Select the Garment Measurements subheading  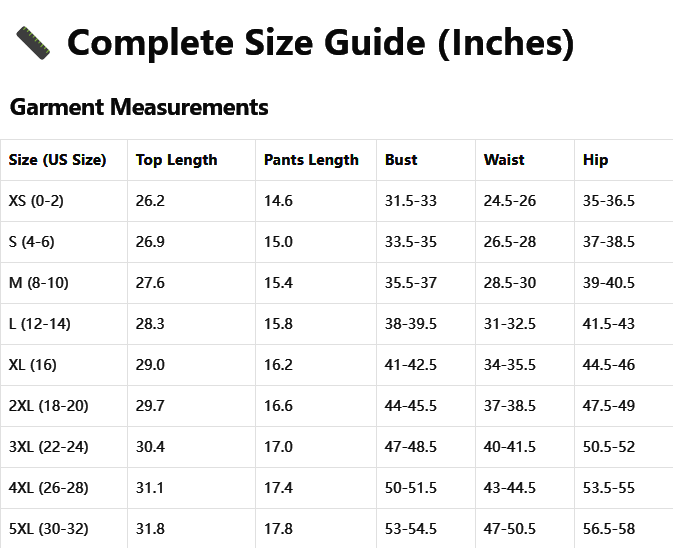click(x=139, y=107)
